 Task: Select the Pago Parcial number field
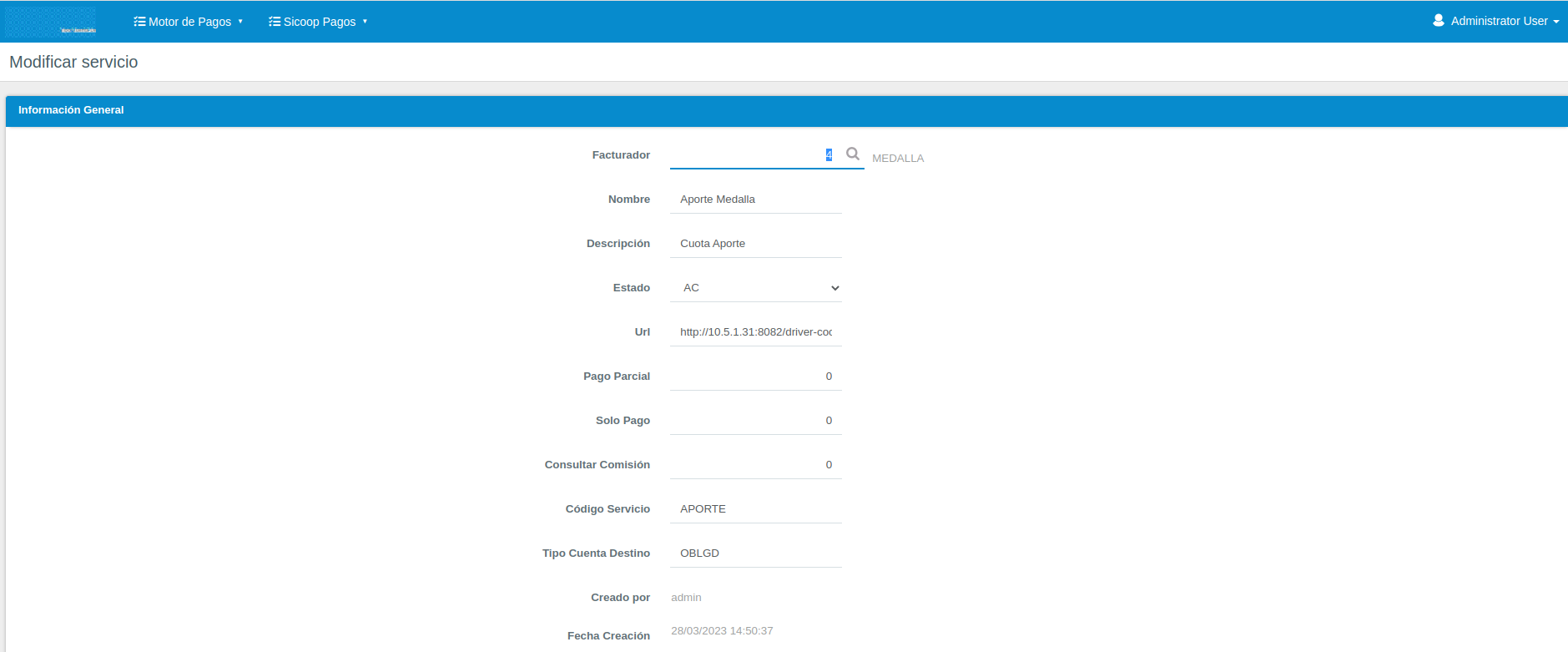pyautogui.click(x=755, y=377)
